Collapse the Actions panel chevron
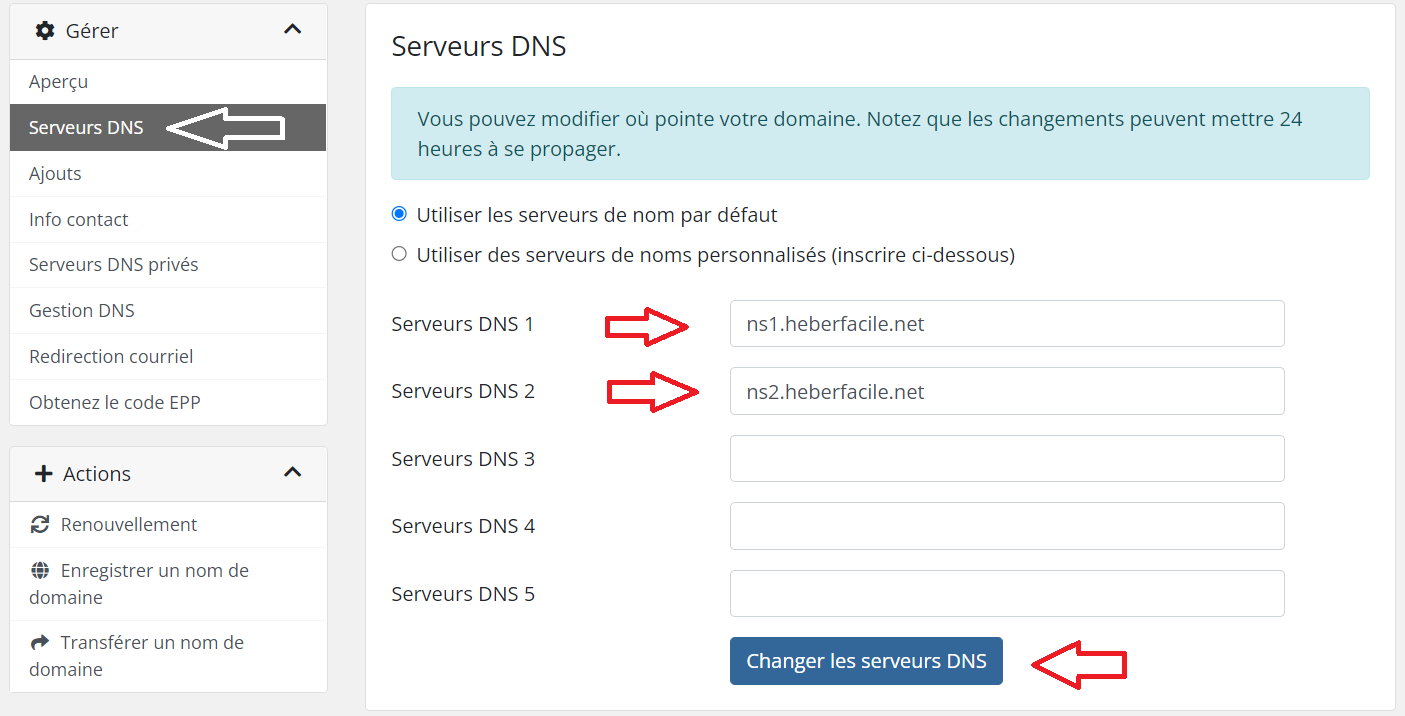Viewport: 1405px width, 716px height. [x=292, y=473]
